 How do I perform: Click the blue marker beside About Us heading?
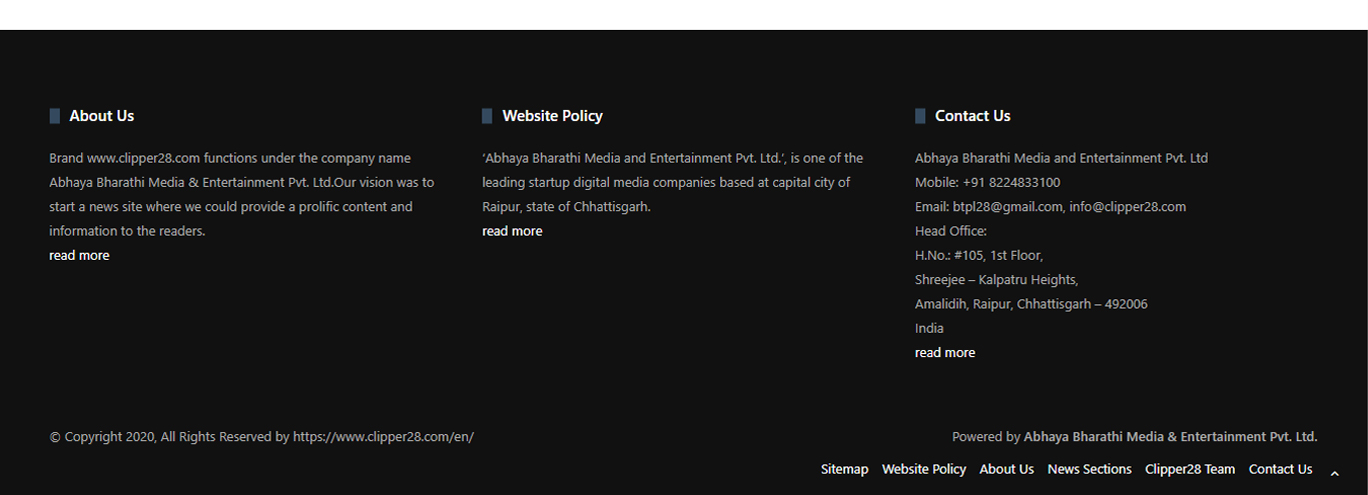pyautogui.click(x=55, y=116)
